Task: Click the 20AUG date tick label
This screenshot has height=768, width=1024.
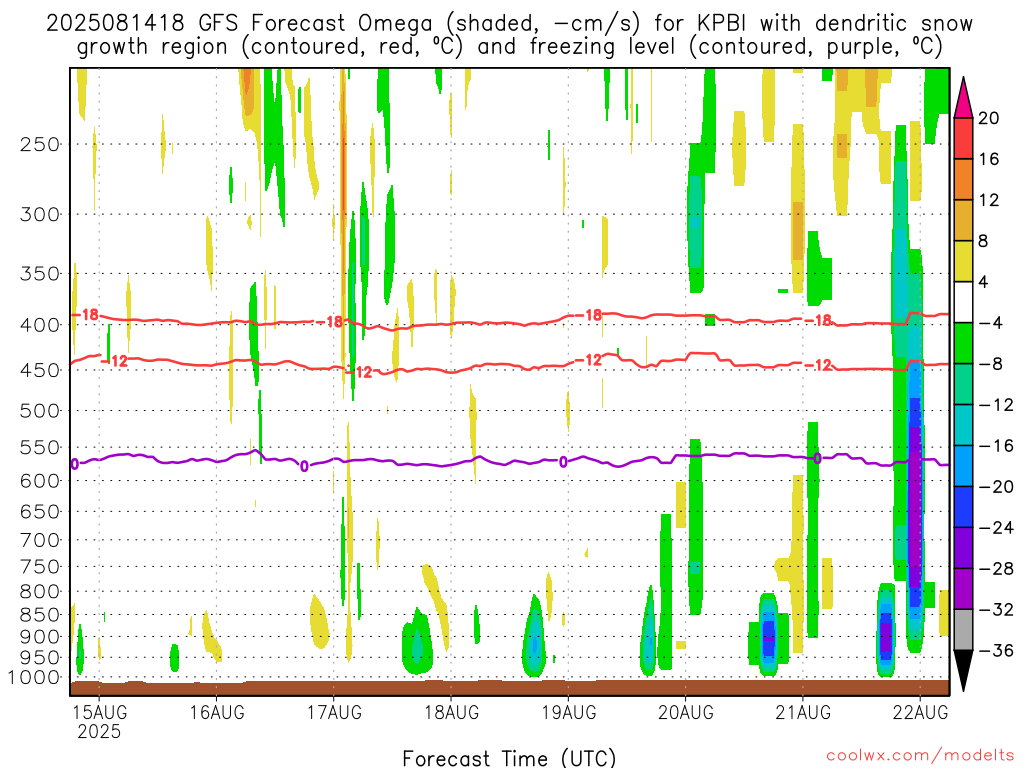Action: click(x=686, y=712)
